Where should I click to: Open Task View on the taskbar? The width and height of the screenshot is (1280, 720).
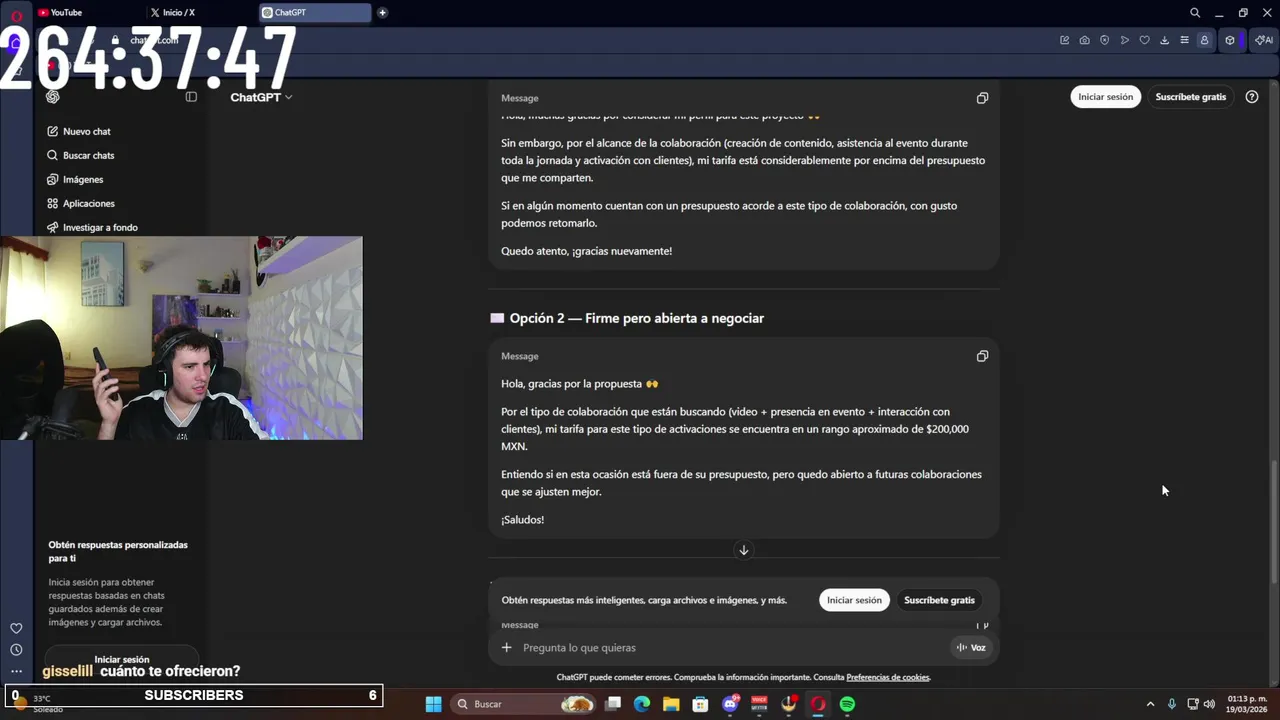(613, 704)
